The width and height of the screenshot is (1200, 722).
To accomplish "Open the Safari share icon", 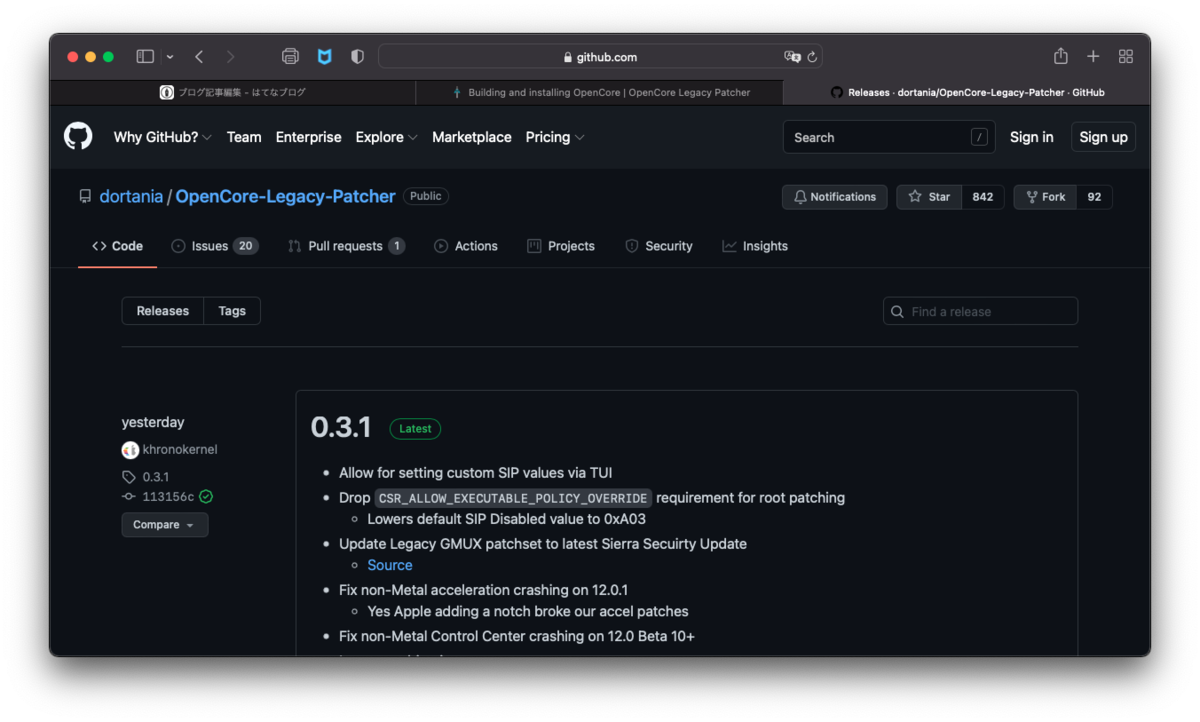I will point(1061,56).
